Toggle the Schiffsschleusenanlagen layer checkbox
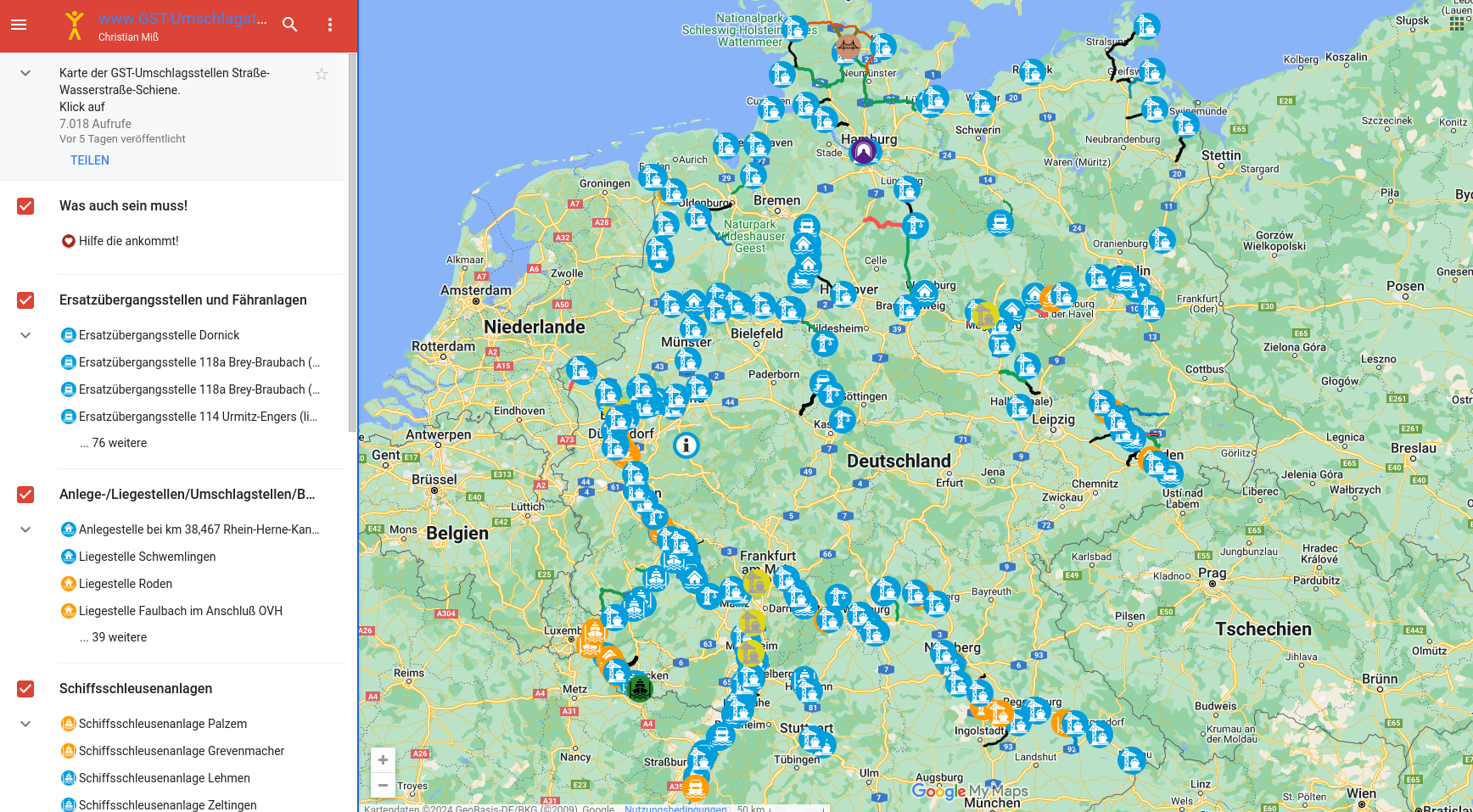Image resolution: width=1473 pixels, height=812 pixels. point(25,689)
